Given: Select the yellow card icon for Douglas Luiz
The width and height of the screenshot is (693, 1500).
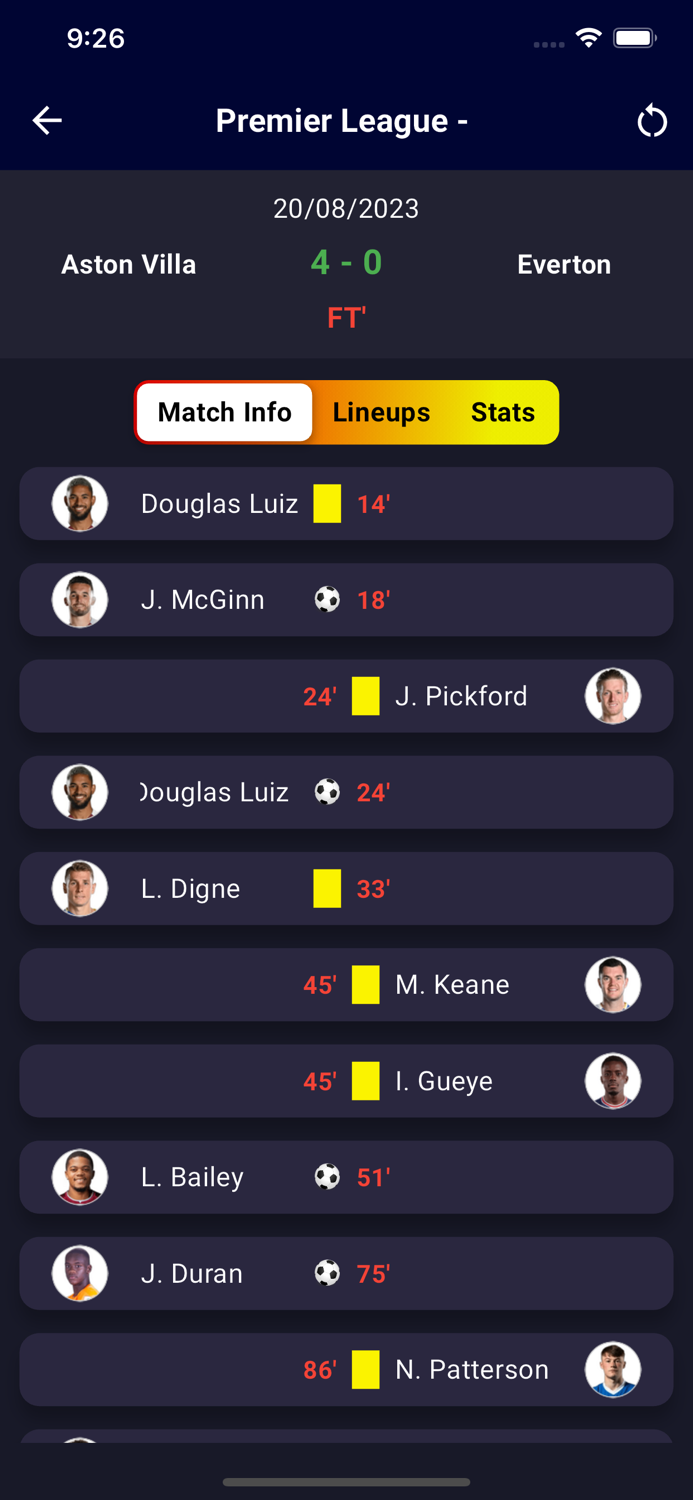Looking at the screenshot, I should pyautogui.click(x=325, y=504).
